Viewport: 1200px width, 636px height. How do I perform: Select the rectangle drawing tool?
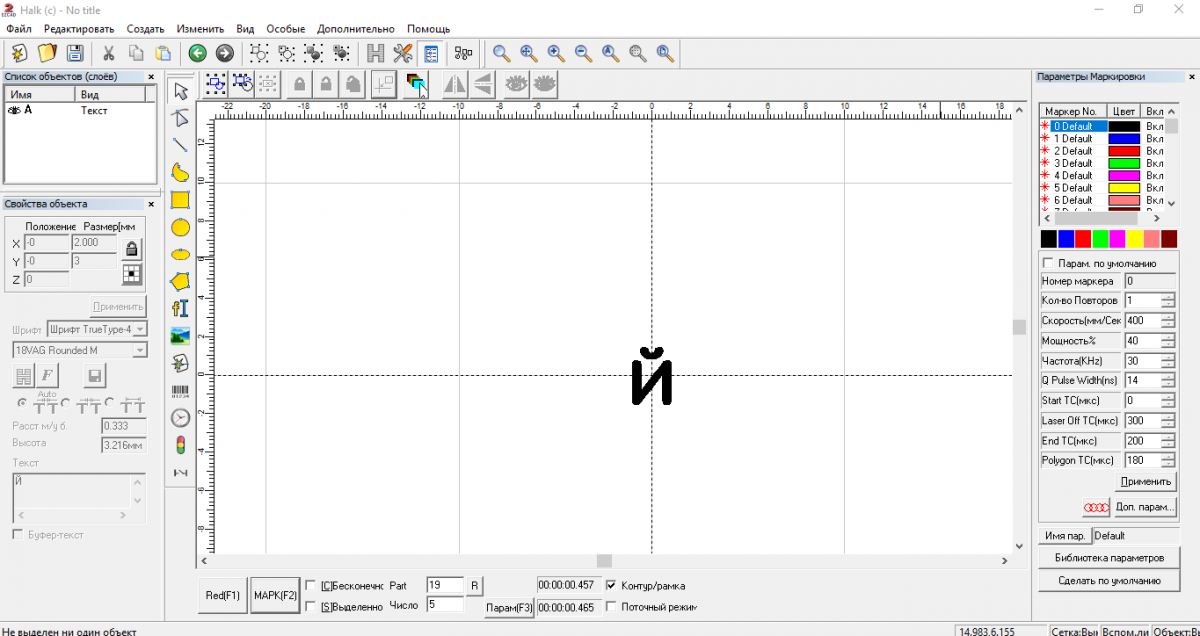180,200
